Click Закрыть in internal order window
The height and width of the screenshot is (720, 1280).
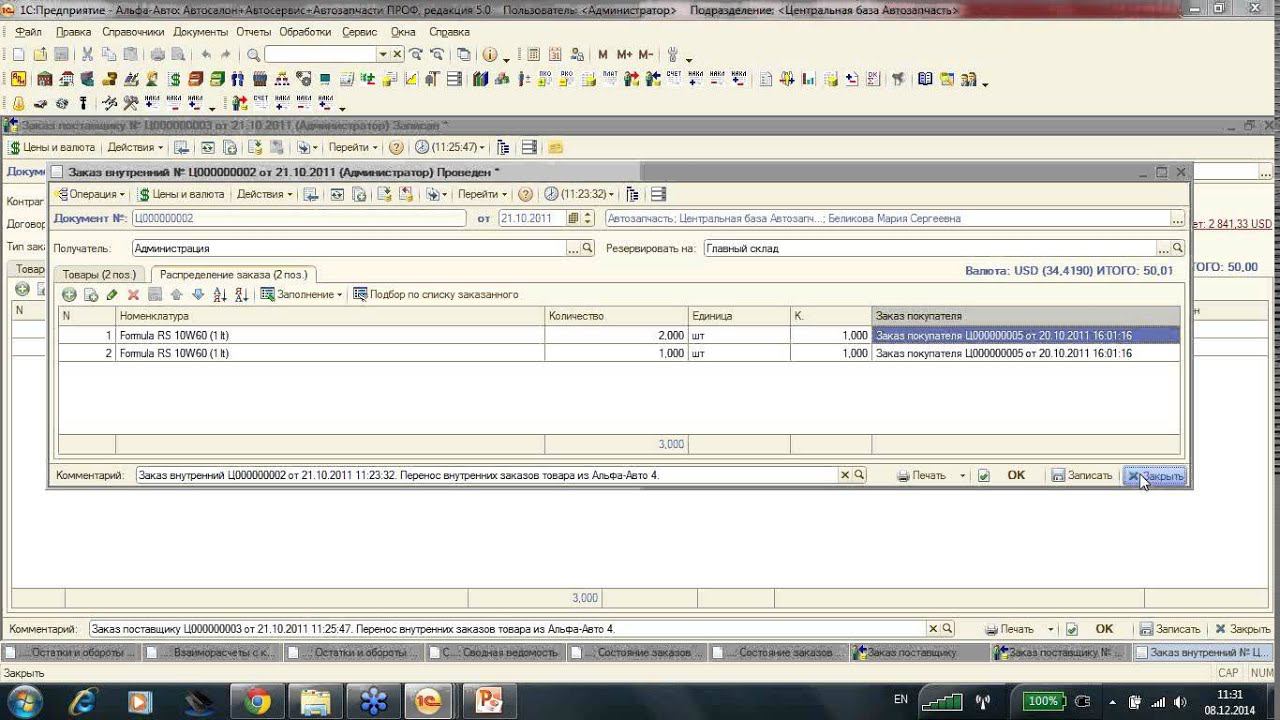point(1154,476)
